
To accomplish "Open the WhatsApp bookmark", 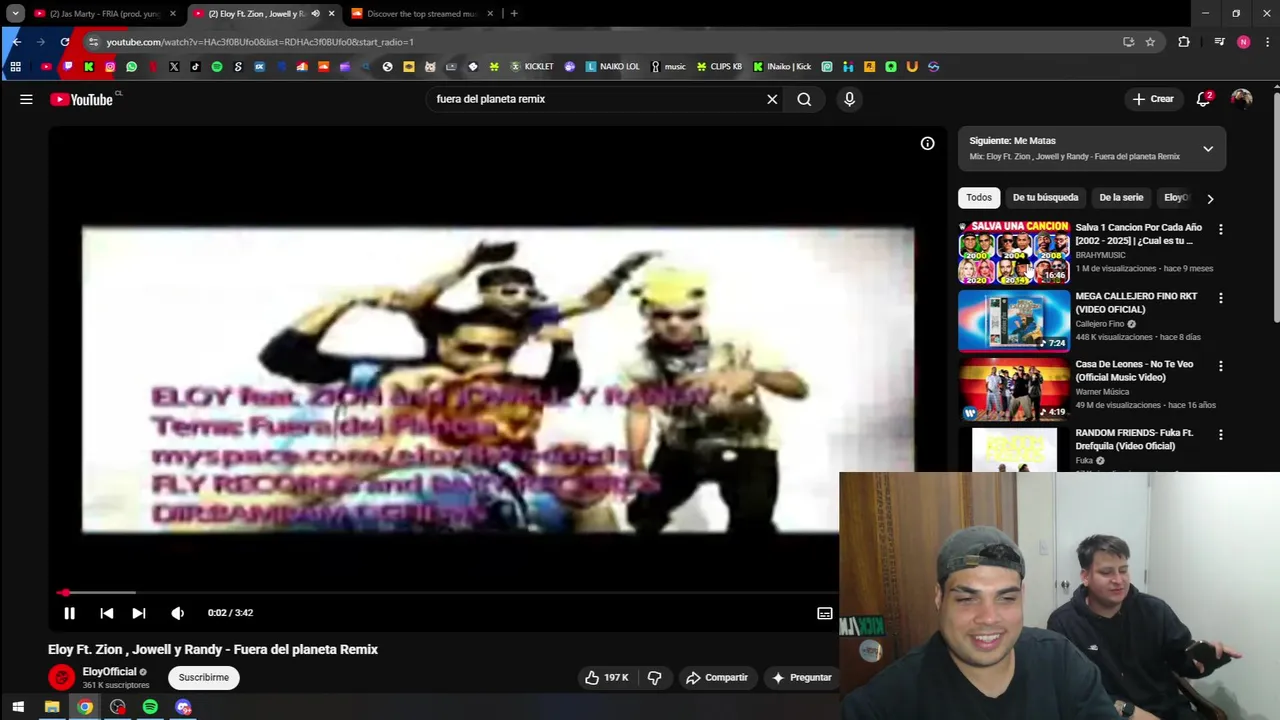I will click(131, 67).
